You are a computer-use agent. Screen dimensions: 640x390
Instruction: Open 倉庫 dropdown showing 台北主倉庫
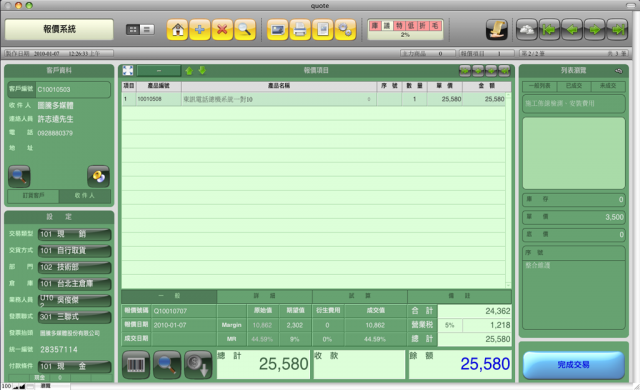pyautogui.click(x=74, y=284)
